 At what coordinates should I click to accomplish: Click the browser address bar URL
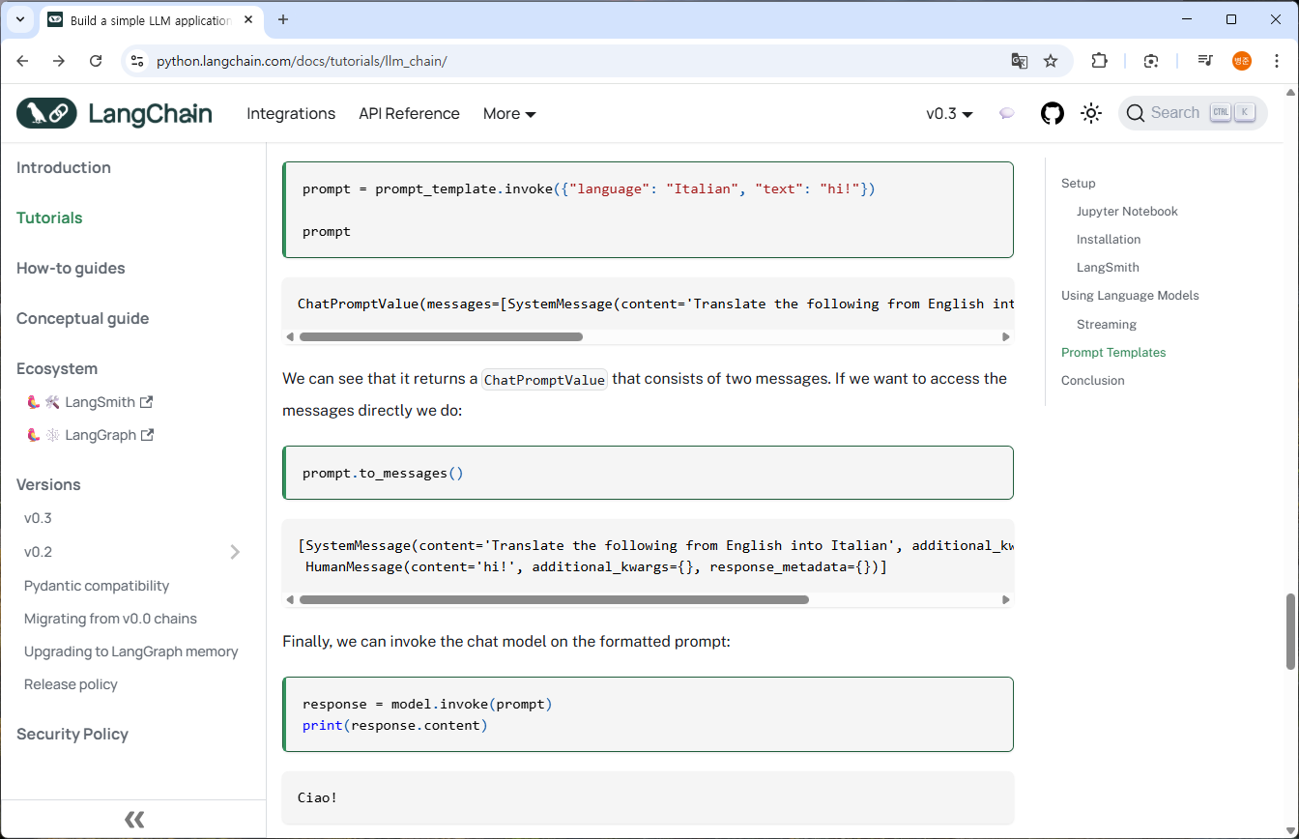[x=301, y=61]
